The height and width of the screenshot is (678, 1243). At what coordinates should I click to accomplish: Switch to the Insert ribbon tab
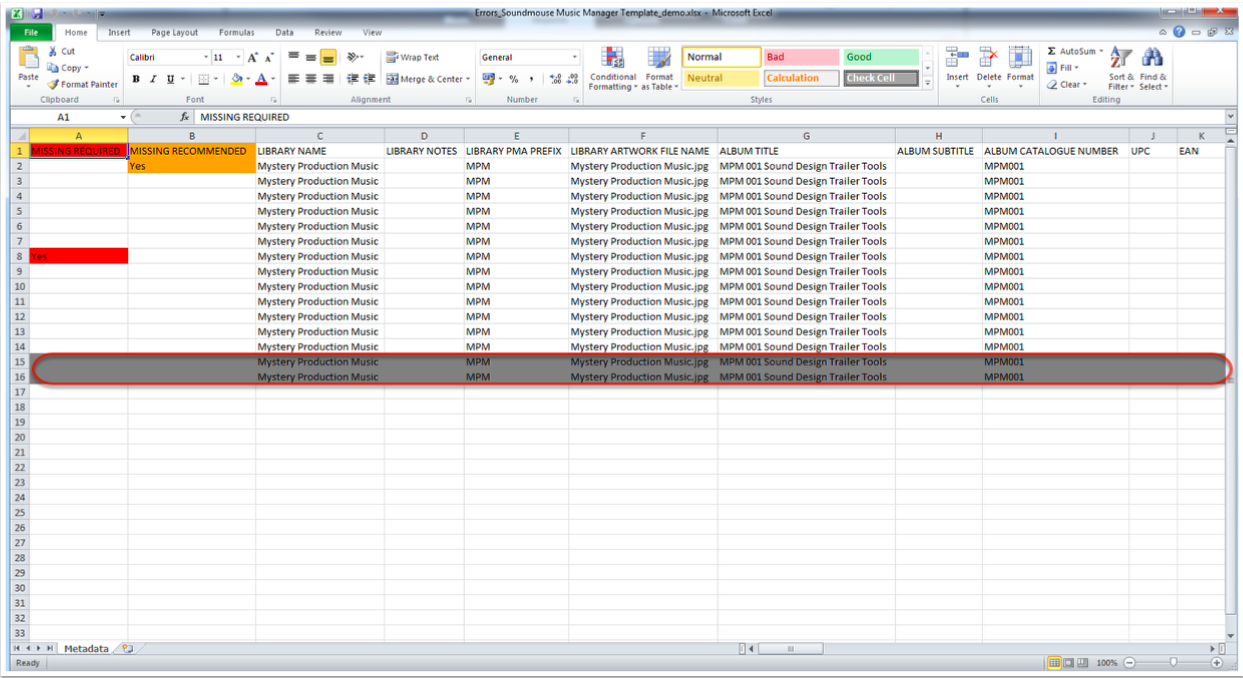119,33
